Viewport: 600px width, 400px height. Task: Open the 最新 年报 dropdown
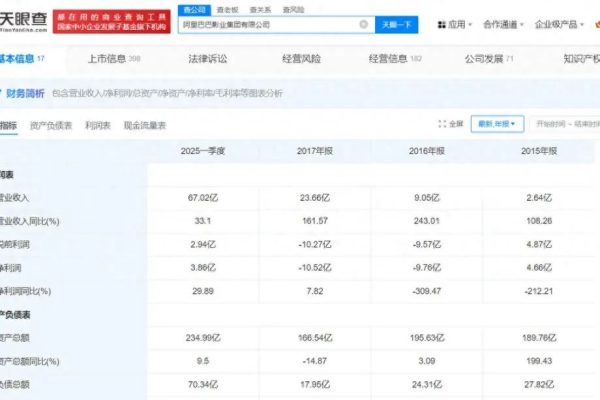click(x=497, y=124)
